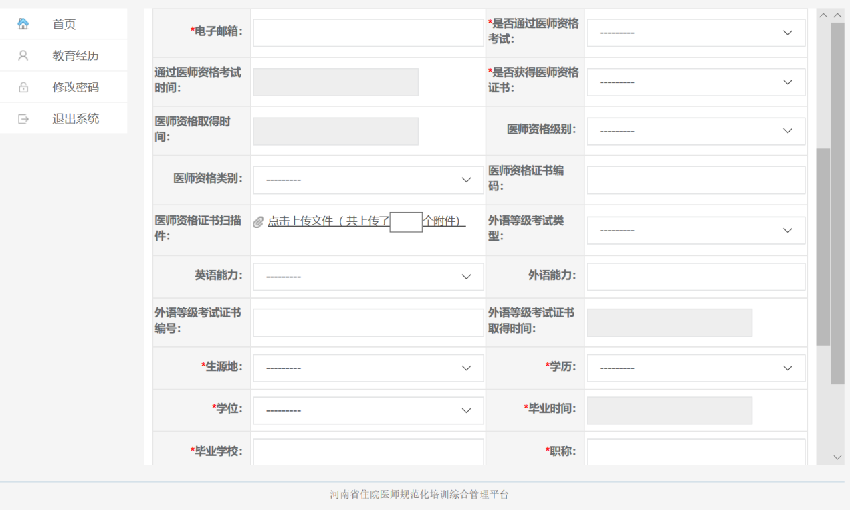Focus 外语等级考试证书编号 input field
This screenshot has width=850, height=510.
tap(368, 322)
